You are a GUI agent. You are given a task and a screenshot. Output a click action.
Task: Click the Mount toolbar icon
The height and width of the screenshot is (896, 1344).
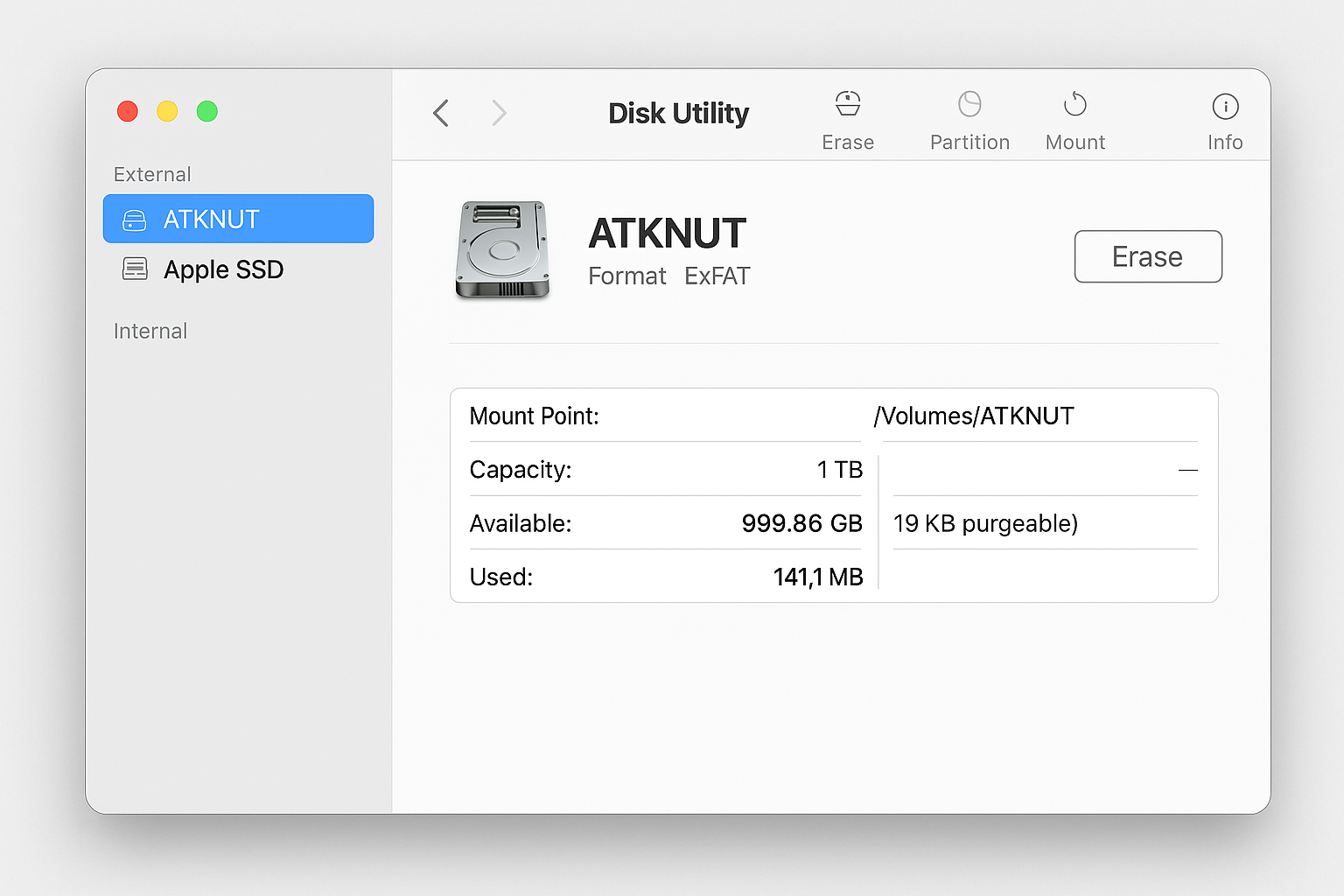tap(1075, 104)
